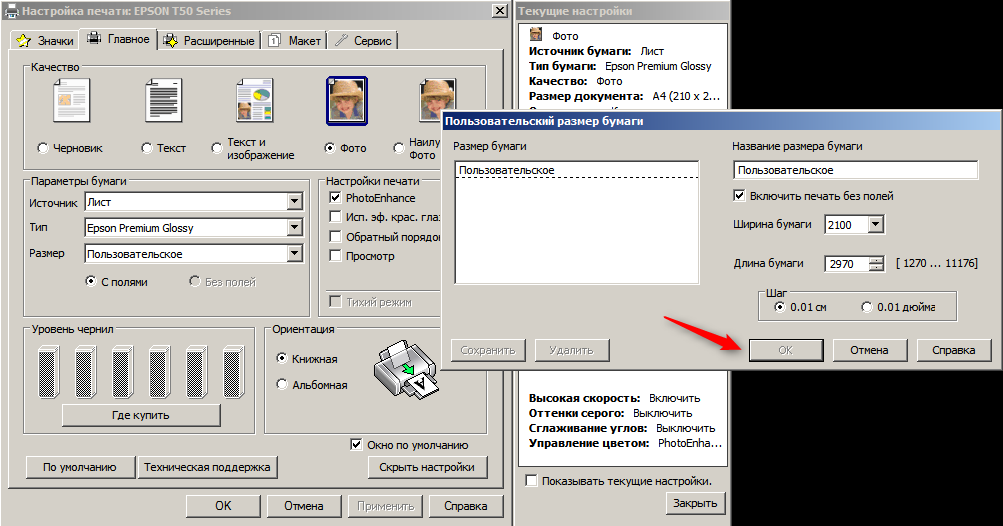
Task: Click the Фото icon in current settings window
Action: click(x=536, y=35)
